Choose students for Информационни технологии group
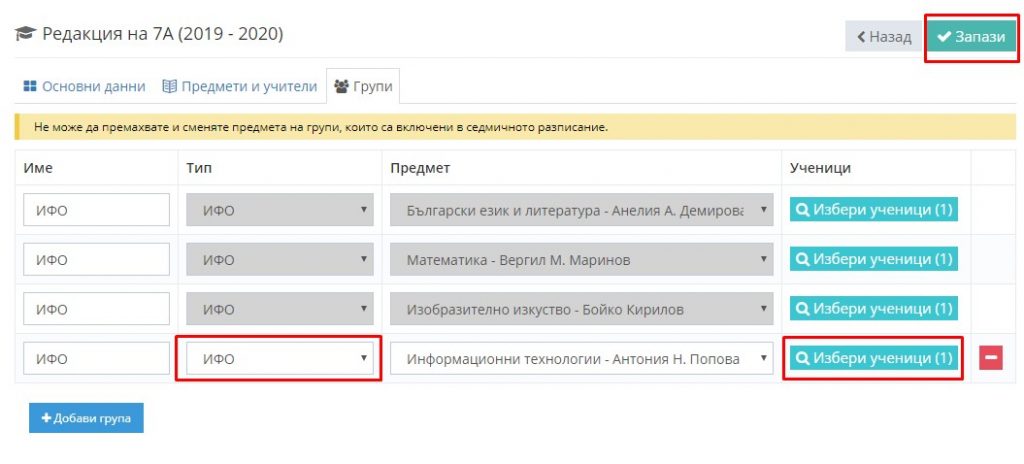This screenshot has width=1024, height=464. pos(874,358)
